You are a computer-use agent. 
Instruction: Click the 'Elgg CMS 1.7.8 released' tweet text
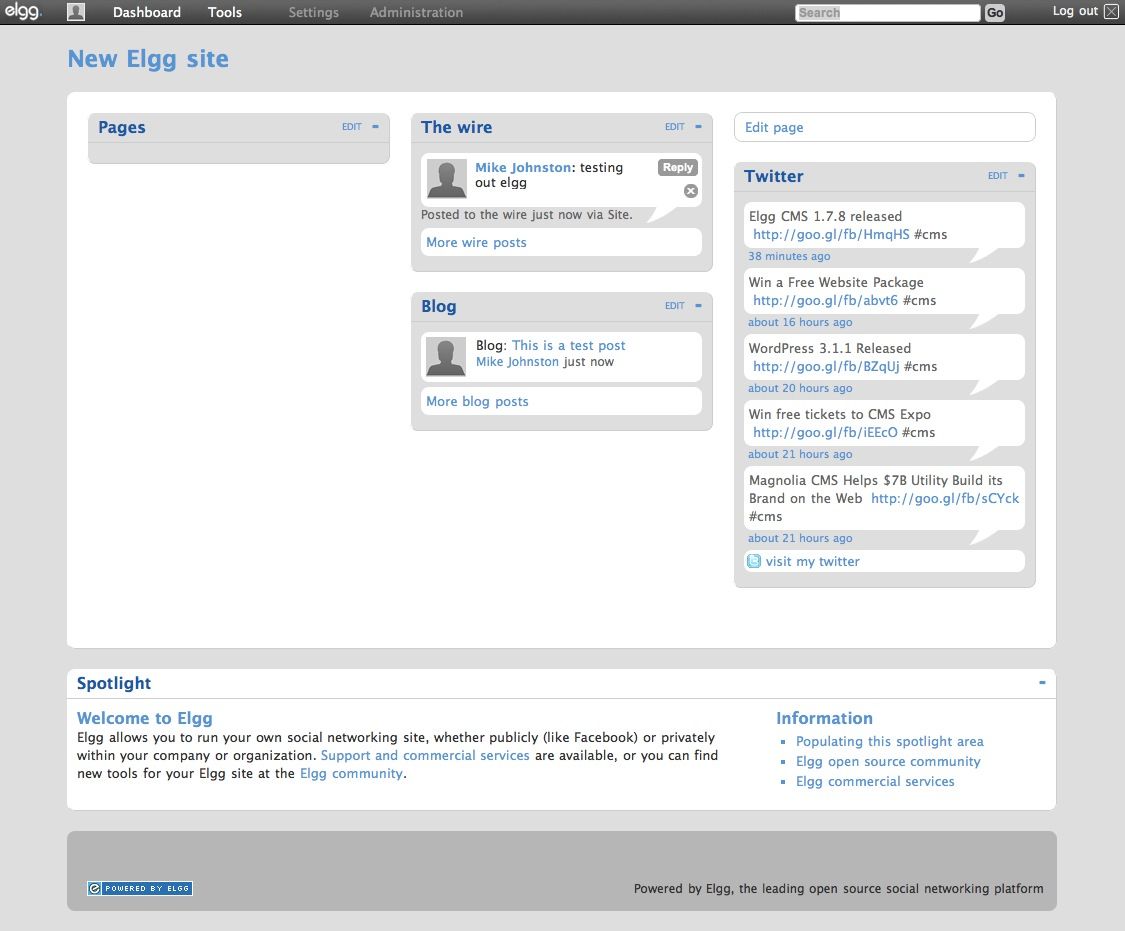(825, 216)
